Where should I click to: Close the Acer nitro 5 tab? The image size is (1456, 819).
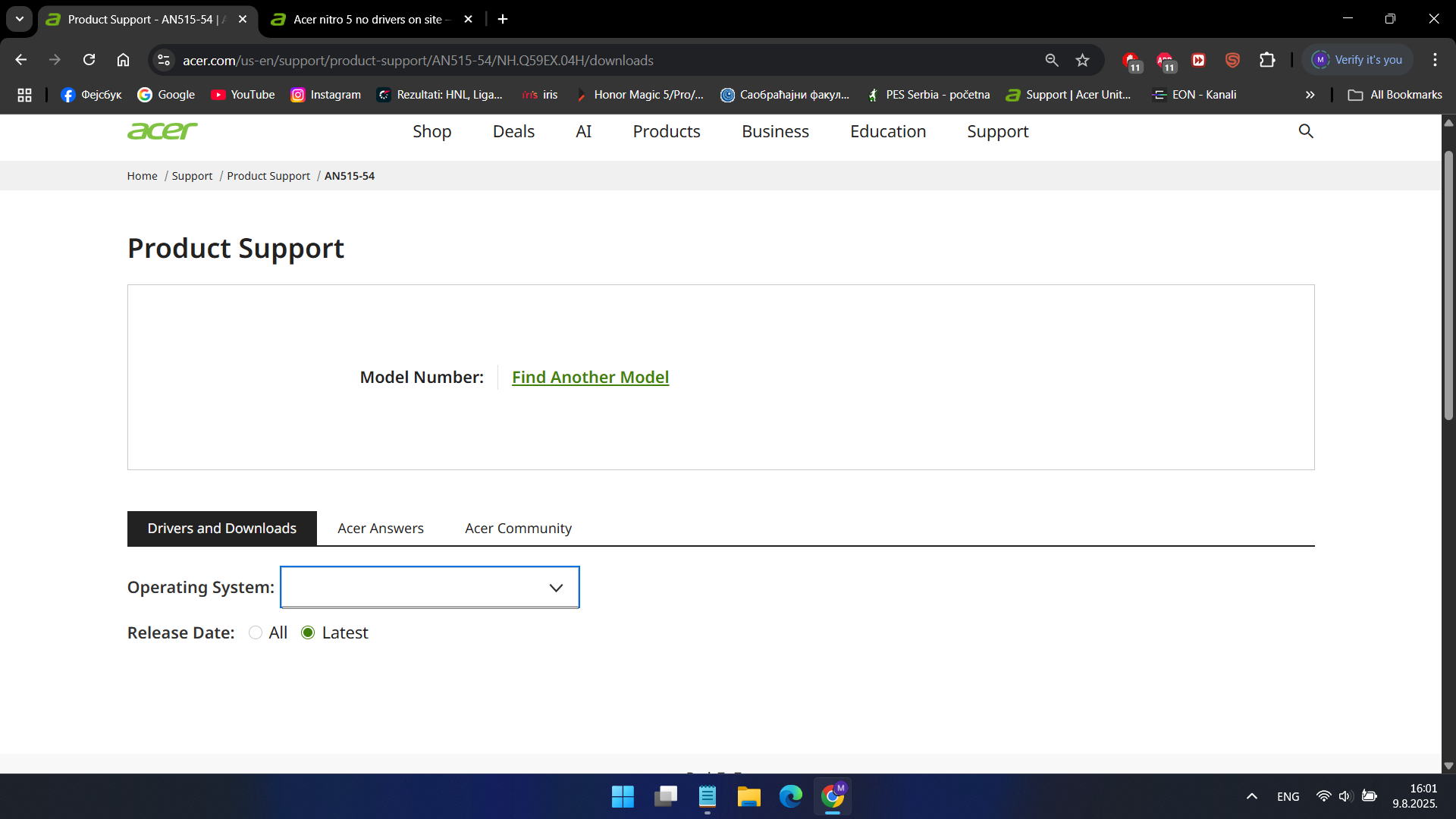(x=468, y=19)
